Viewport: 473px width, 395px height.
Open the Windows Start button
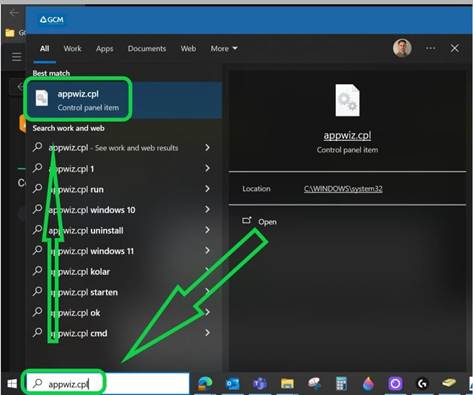coord(12,384)
